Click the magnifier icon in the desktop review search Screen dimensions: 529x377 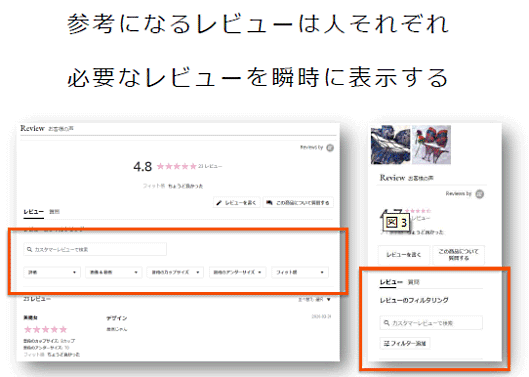(29, 249)
